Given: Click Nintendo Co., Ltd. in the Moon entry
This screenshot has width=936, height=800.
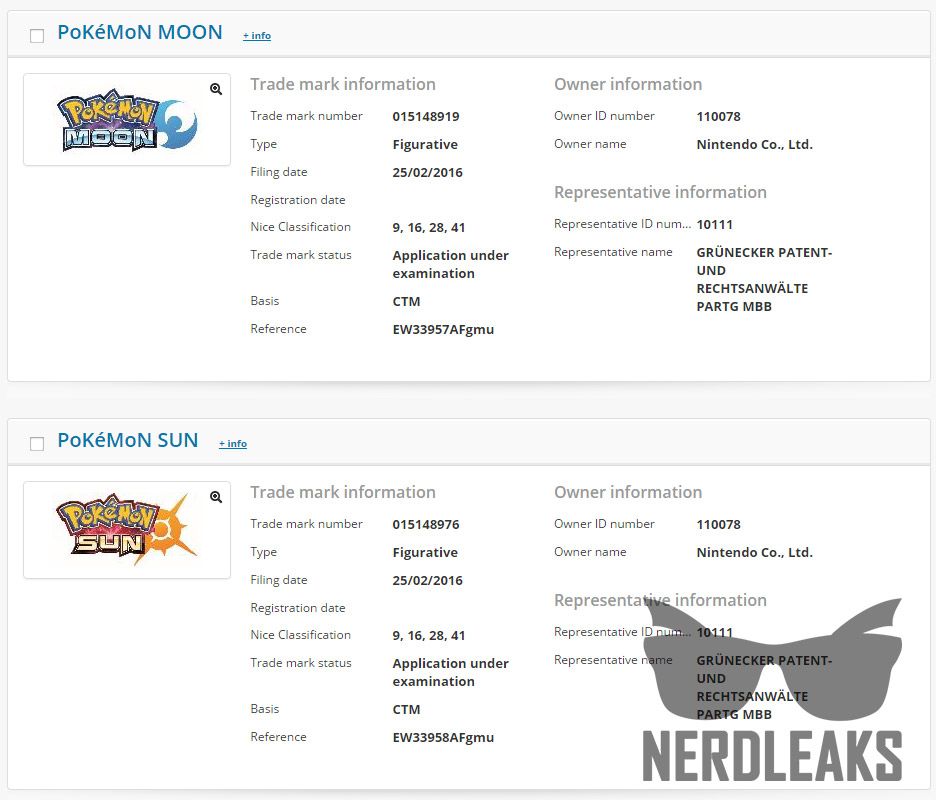Looking at the screenshot, I should 754,144.
